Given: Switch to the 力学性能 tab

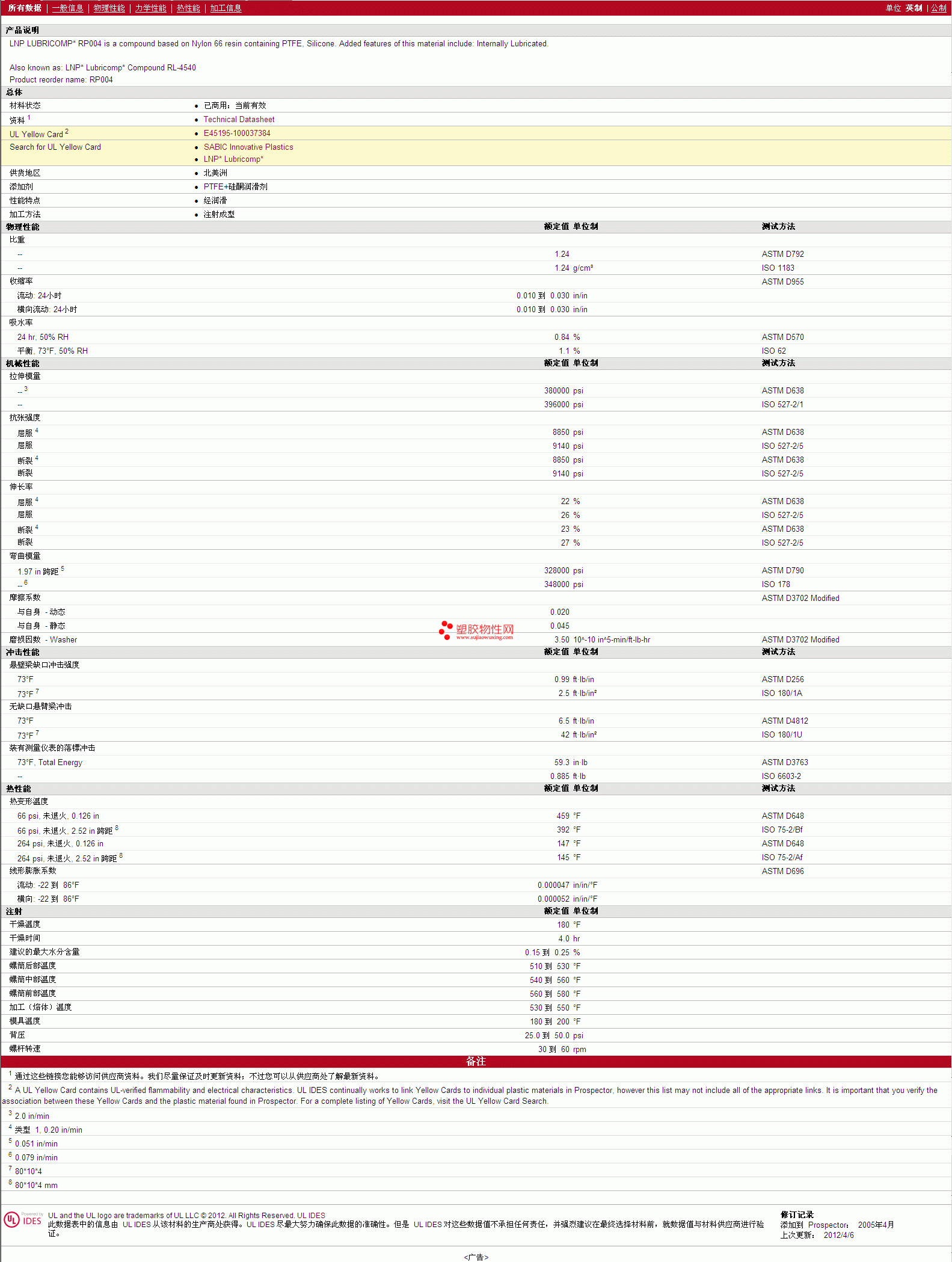Looking at the screenshot, I should [x=150, y=8].
